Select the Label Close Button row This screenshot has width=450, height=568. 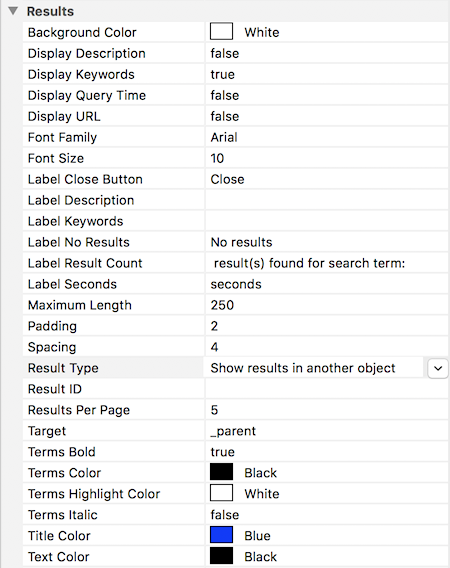click(x=236, y=180)
